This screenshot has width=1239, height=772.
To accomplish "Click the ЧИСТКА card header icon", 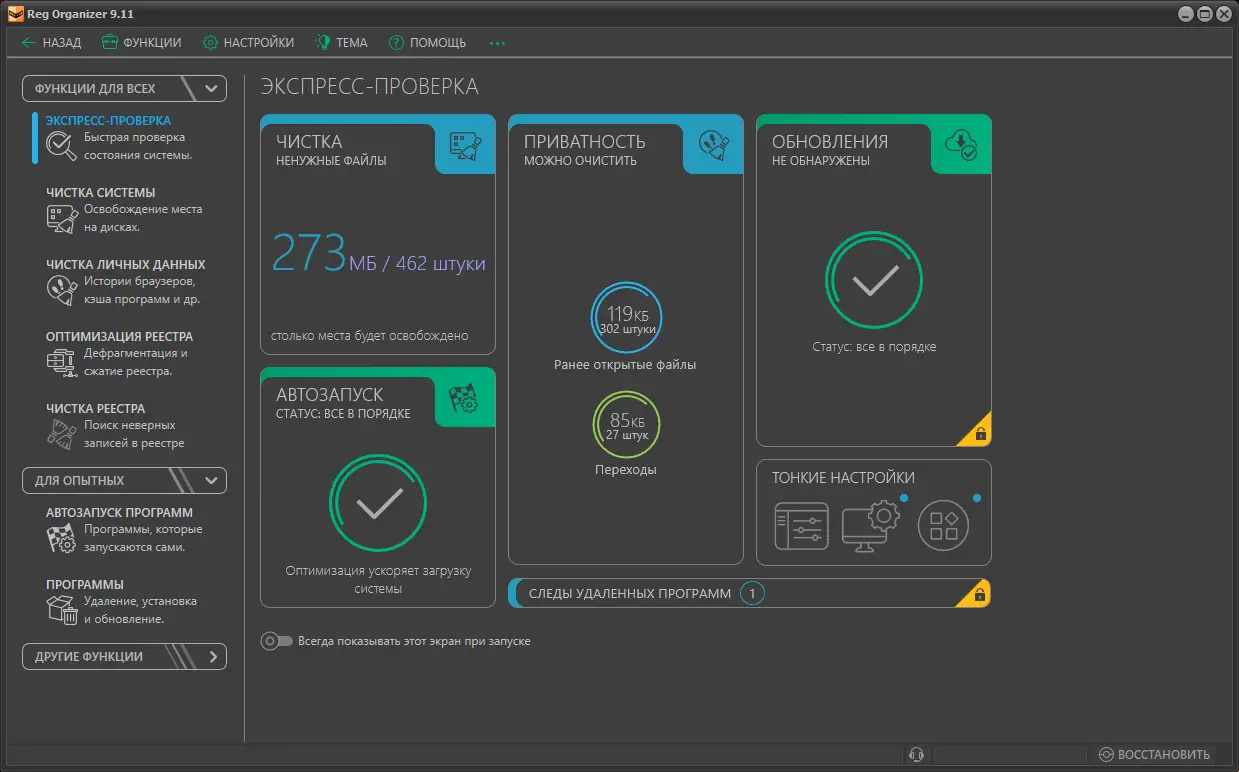I will point(466,144).
